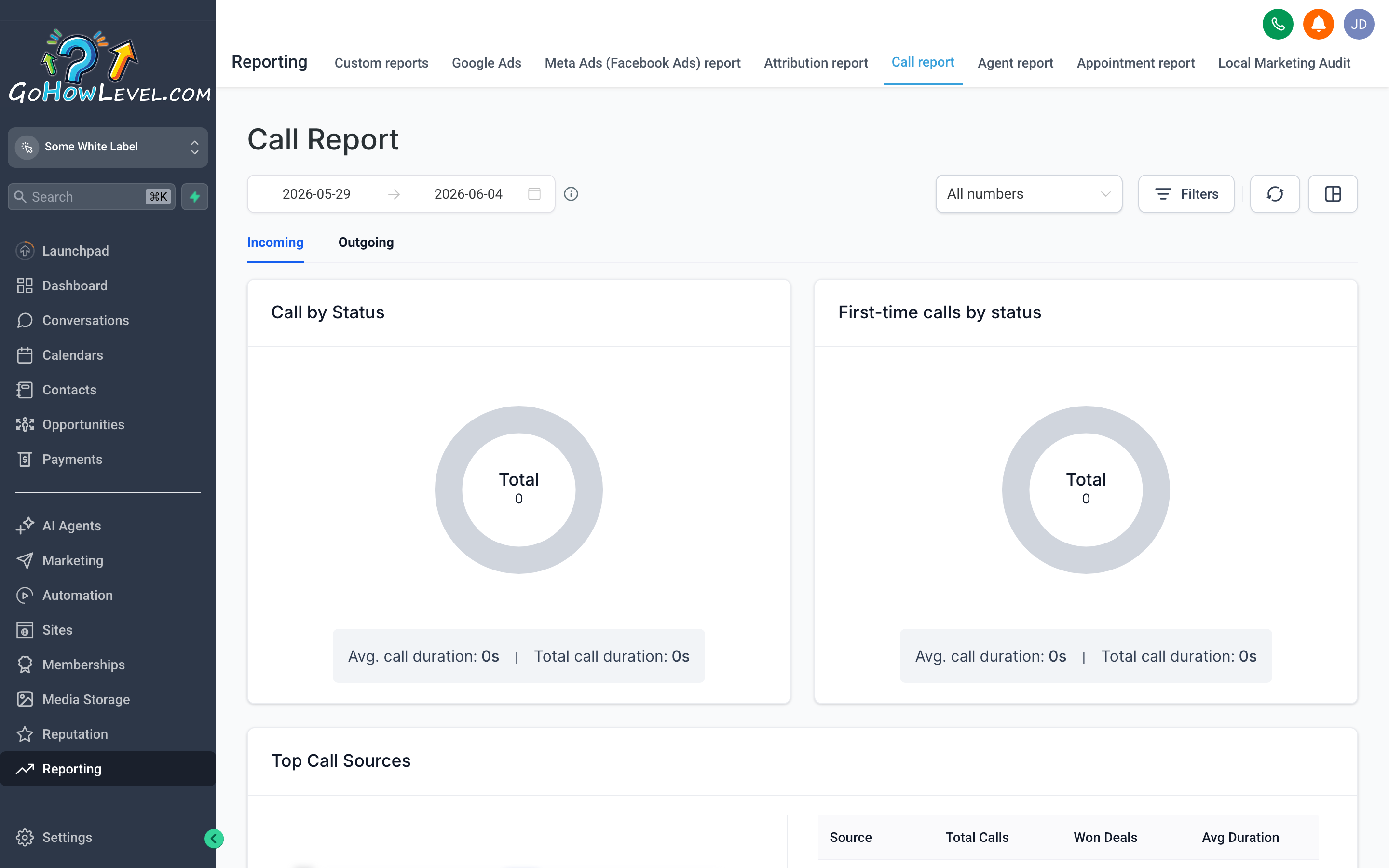1389x868 pixels.
Task: Collapse sidebar with green chevron
Action: click(214, 839)
